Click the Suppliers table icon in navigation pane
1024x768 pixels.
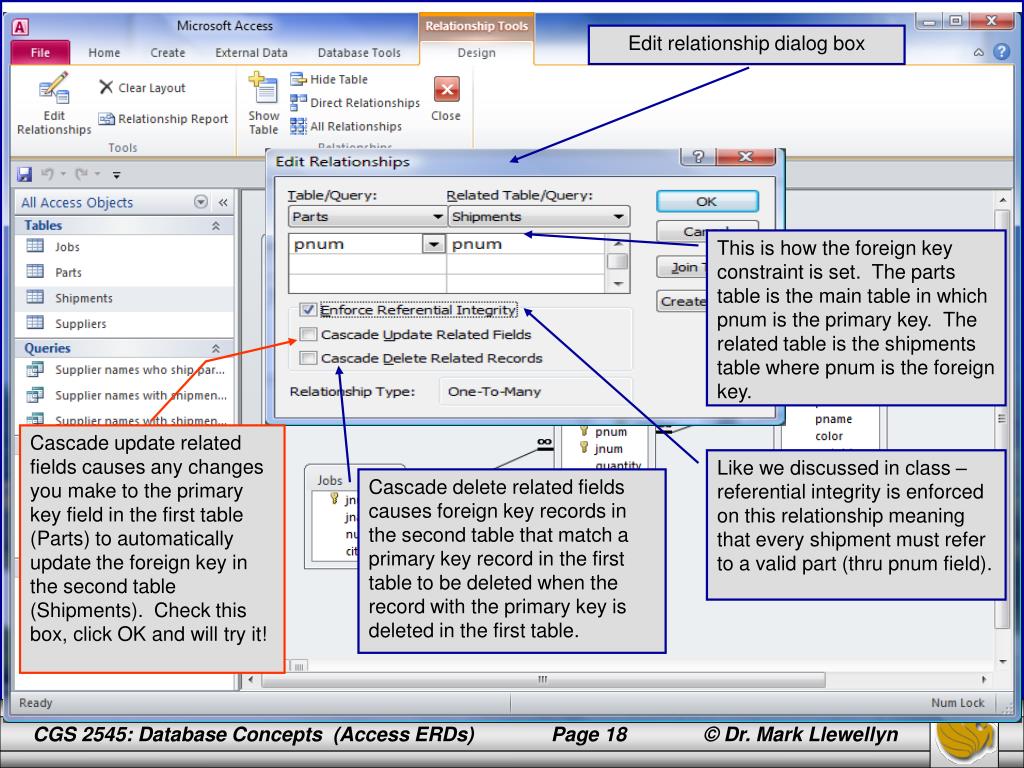pyautogui.click(x=35, y=323)
